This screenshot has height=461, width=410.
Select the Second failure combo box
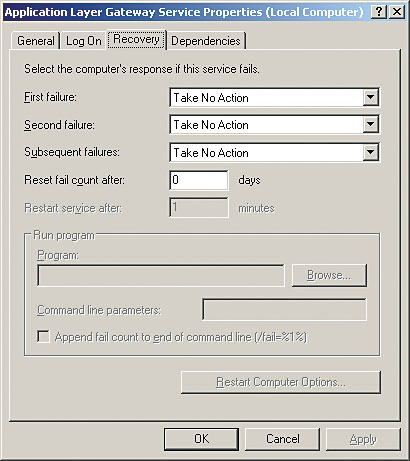(x=274, y=125)
